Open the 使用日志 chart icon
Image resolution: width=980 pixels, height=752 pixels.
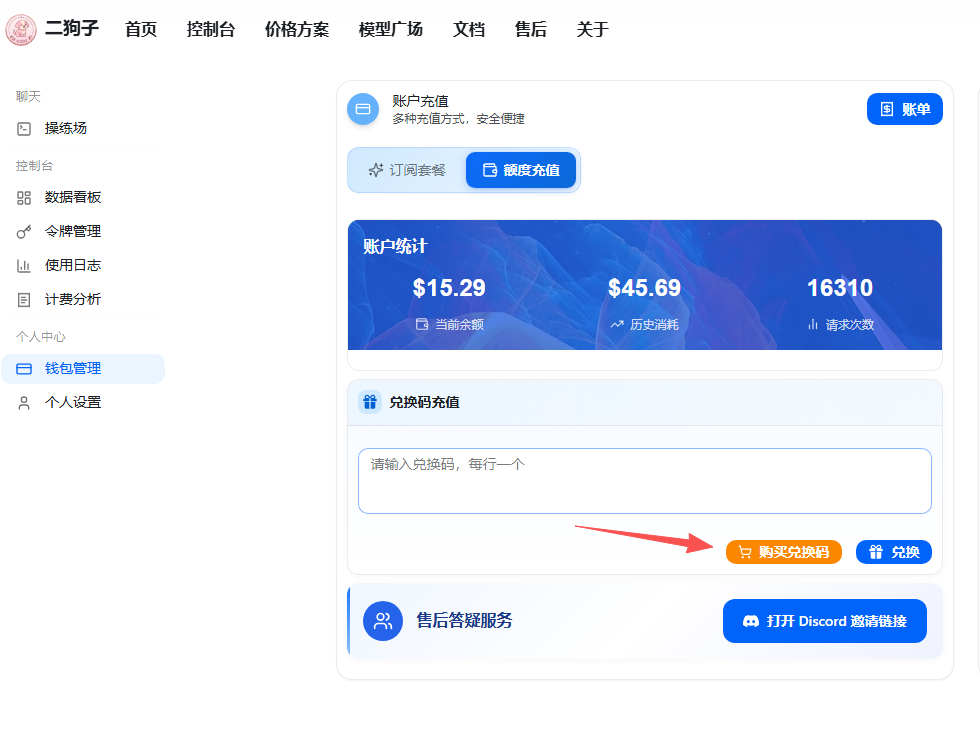coord(24,266)
